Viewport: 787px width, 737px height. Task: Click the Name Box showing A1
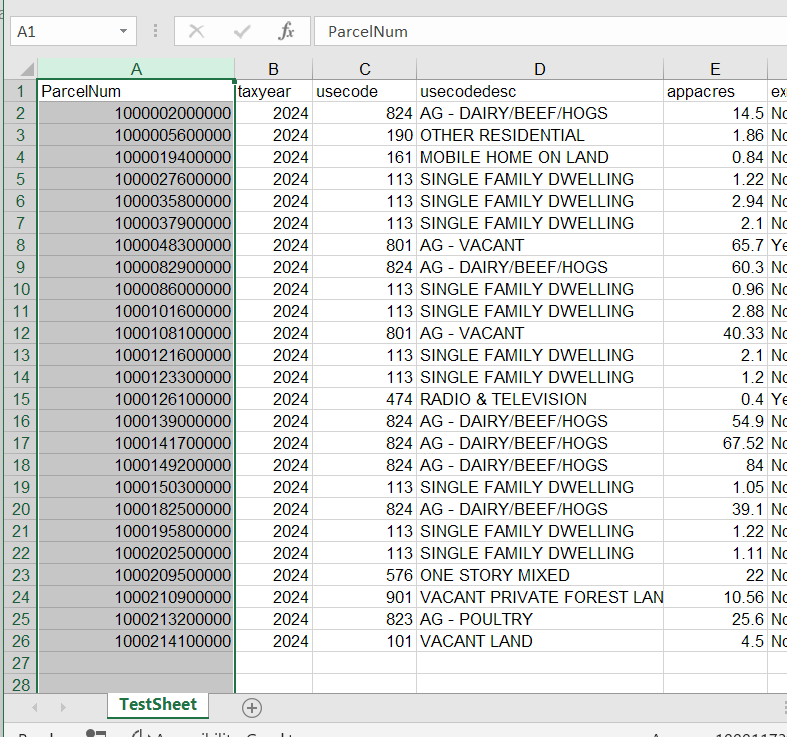73,32
